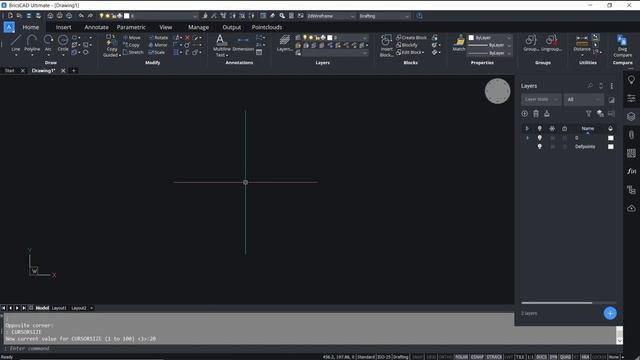
Task: Open the lightbulb tips panel in sidebar
Action: click(x=631, y=80)
